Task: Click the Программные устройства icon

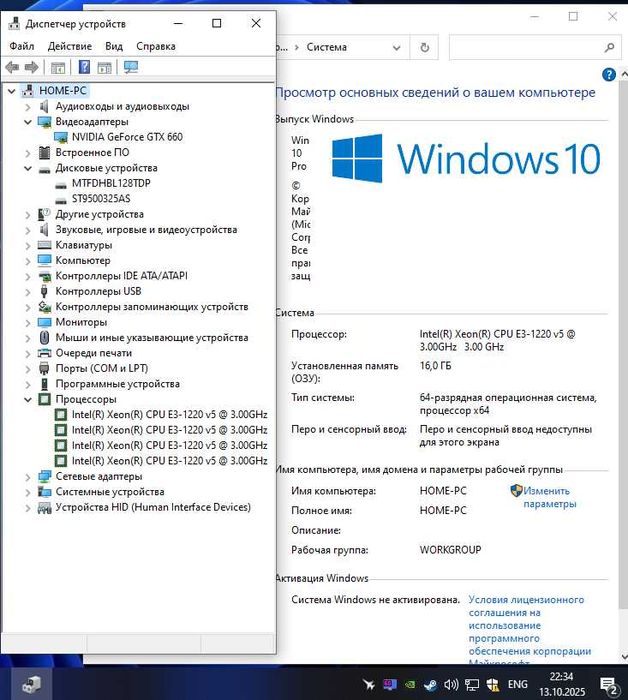Action: (x=44, y=384)
